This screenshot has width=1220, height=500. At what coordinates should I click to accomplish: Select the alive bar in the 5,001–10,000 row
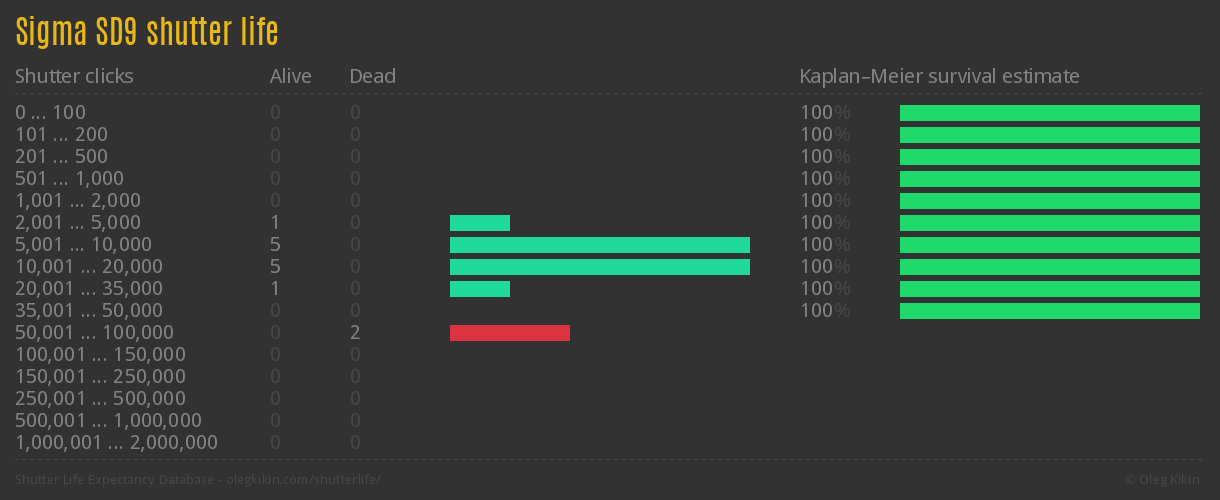click(599, 245)
